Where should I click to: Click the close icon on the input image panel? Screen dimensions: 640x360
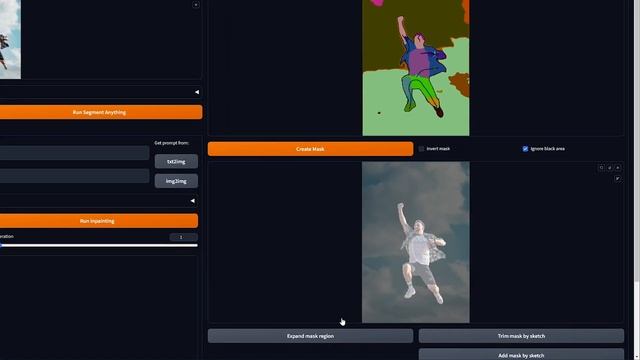(x=196, y=5)
